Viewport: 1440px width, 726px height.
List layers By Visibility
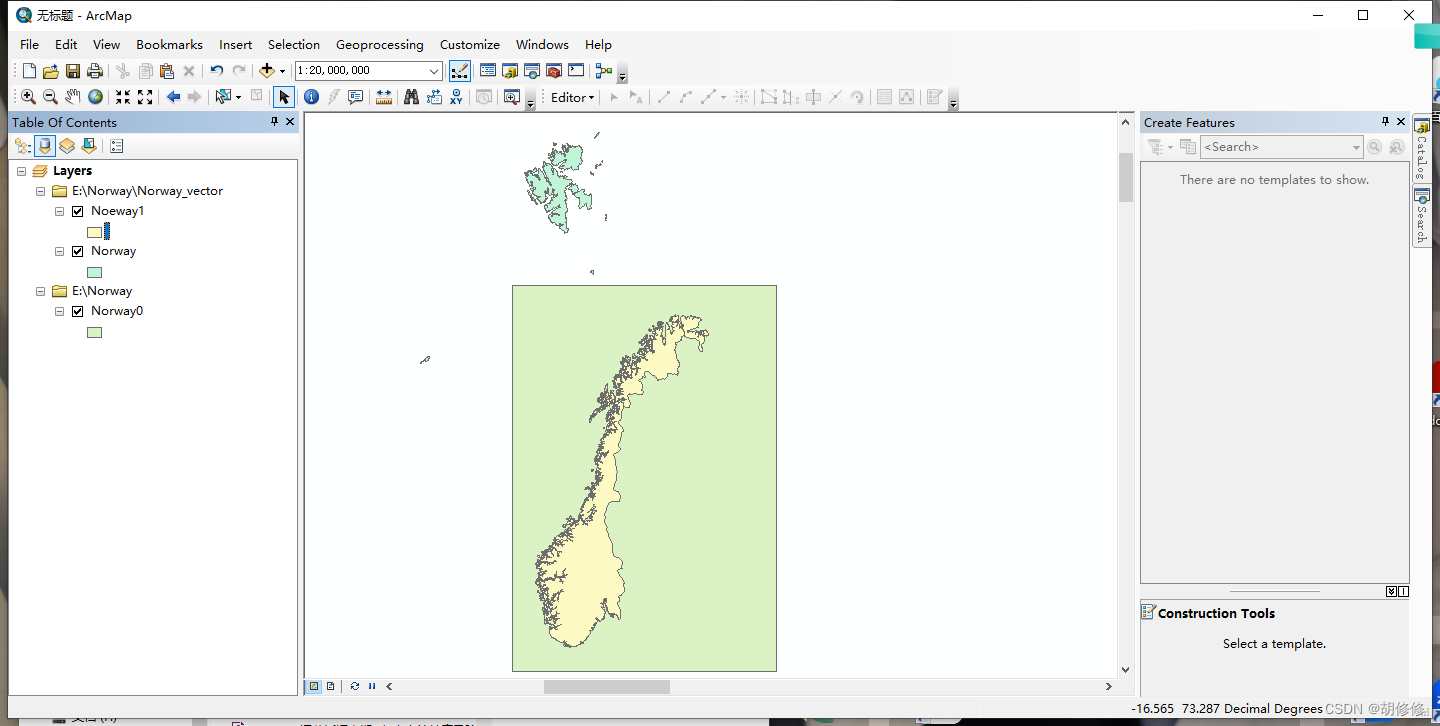pos(67,146)
